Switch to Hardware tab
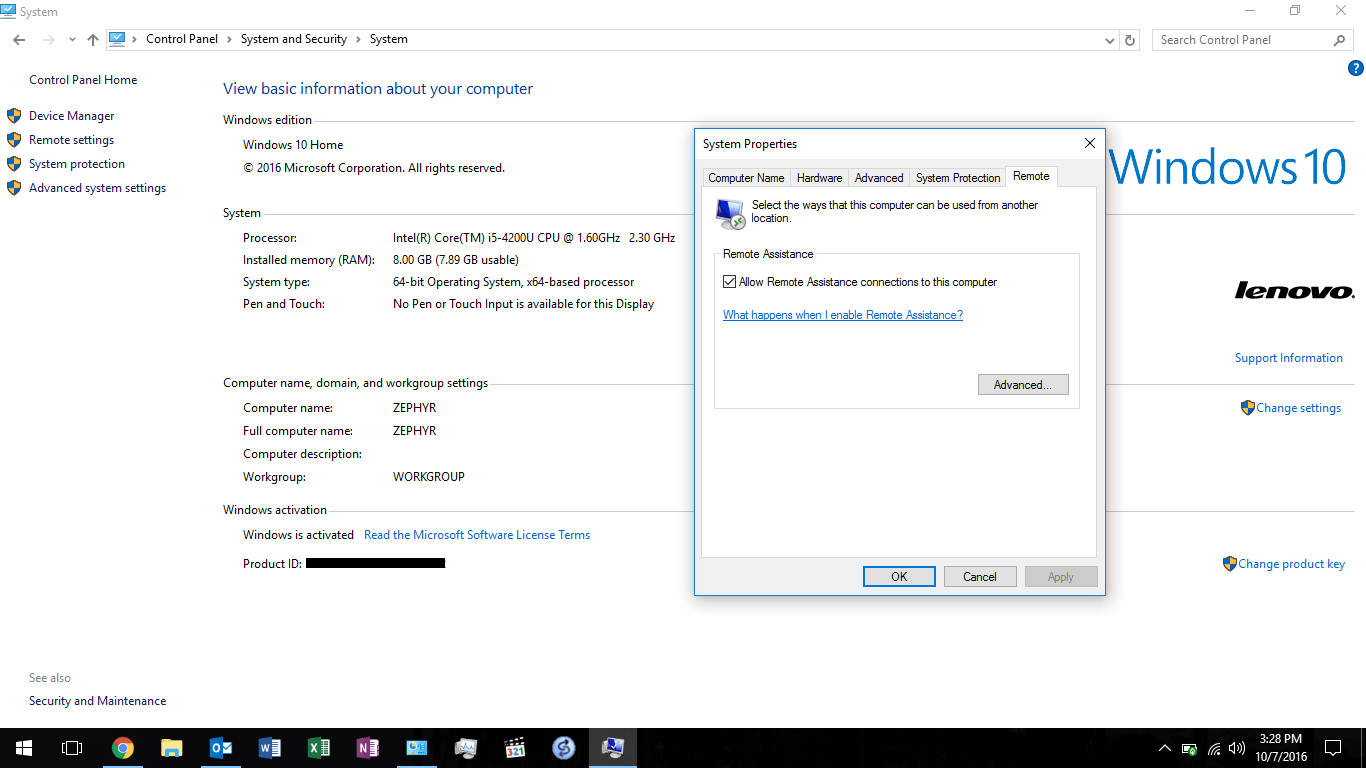Viewport: 1366px width, 768px height. pos(819,178)
